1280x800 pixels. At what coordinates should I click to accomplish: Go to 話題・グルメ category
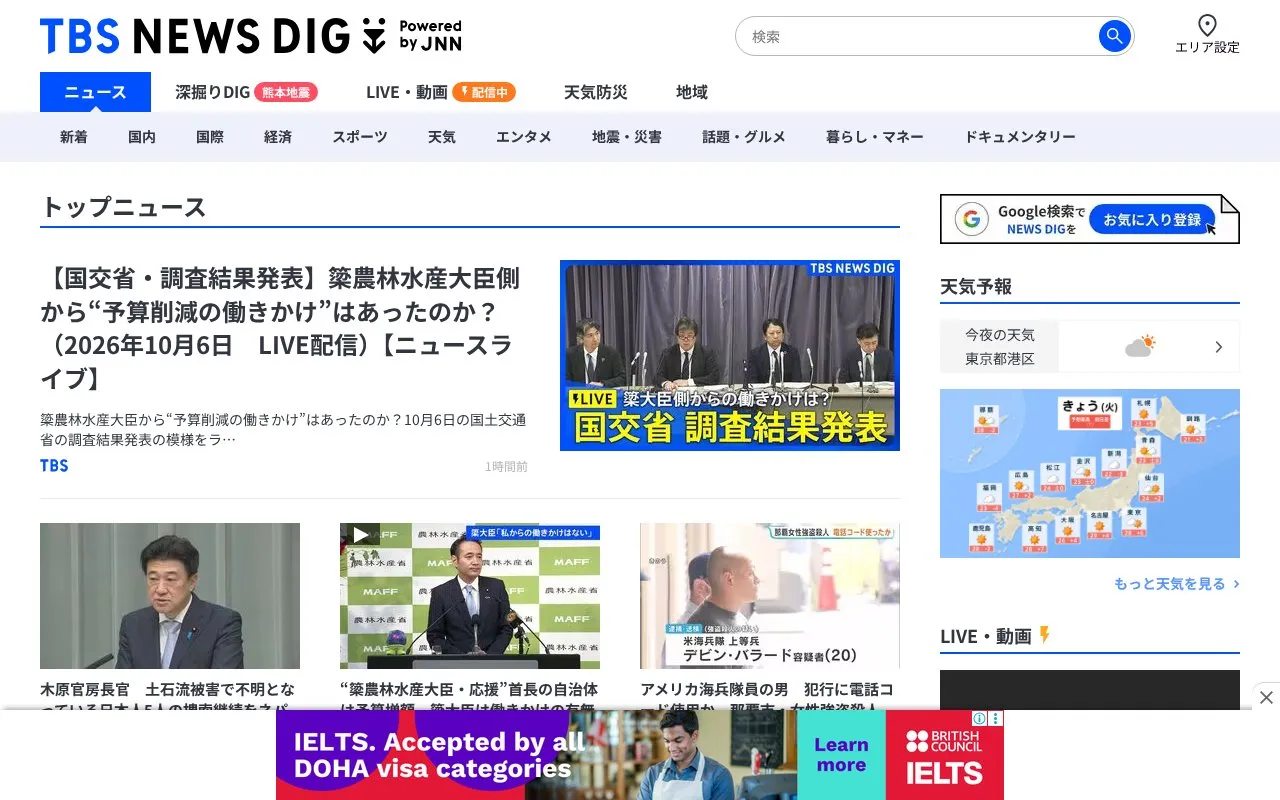(x=744, y=137)
